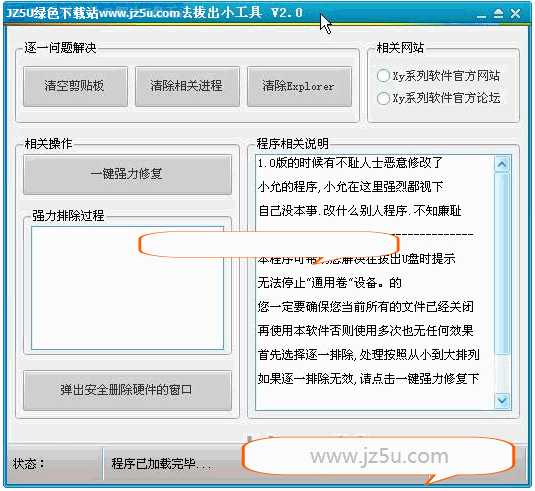
Task: Click the scroll-down arrow in 程序相关说明
Action: point(502,401)
